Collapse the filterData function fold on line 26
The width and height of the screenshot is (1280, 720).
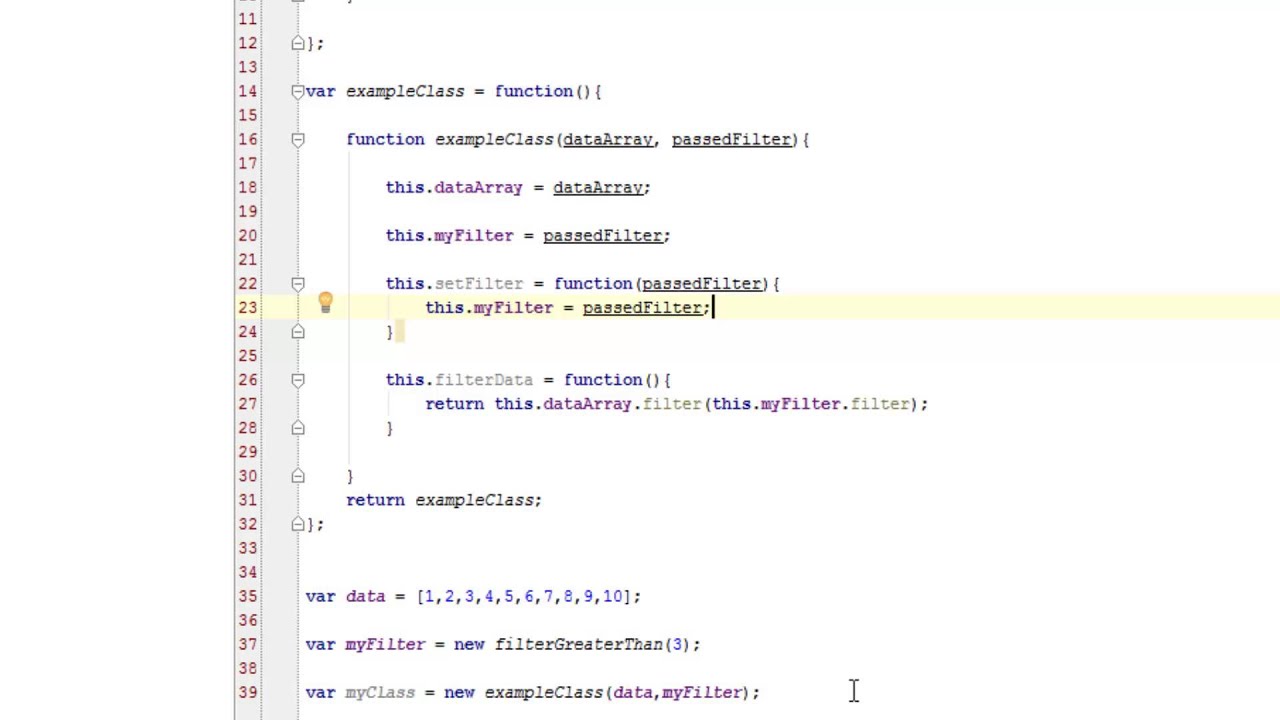point(298,379)
